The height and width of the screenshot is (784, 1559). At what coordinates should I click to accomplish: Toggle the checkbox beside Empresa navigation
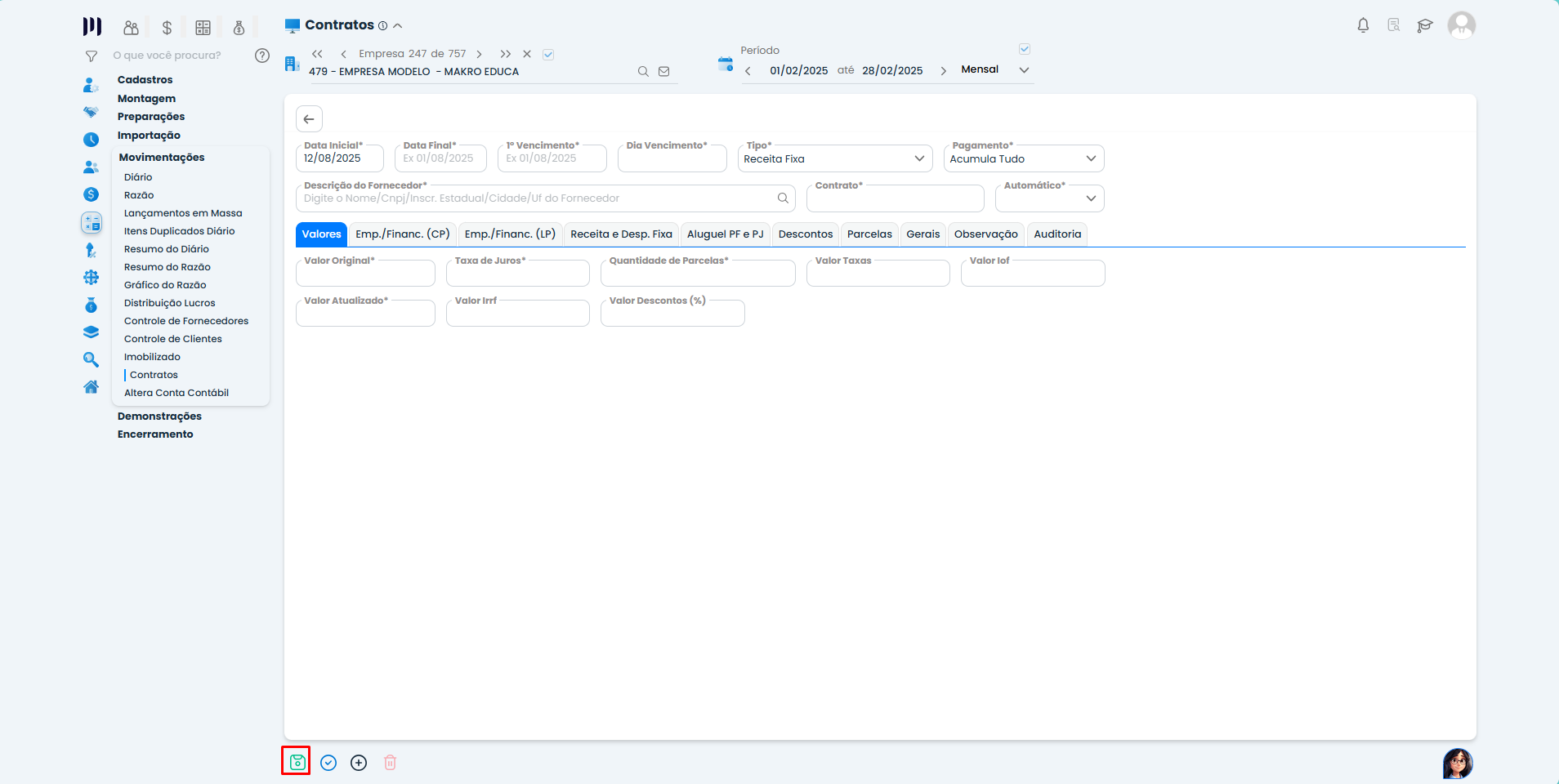pos(548,55)
